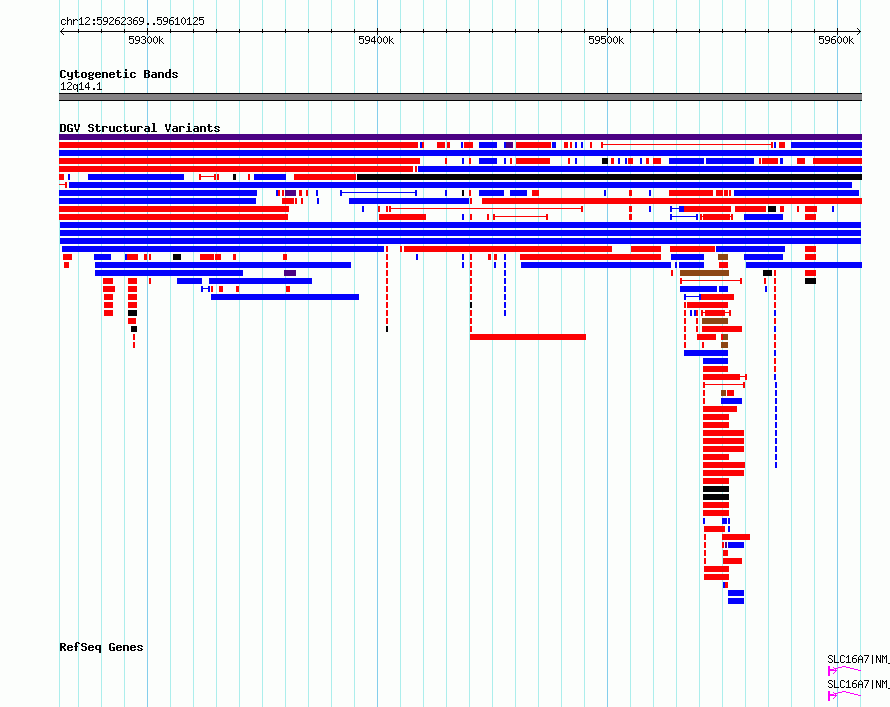Image resolution: width=890 pixels, height=707 pixels.
Task: Click the chr12:59262369..59610125 region label
Action: pyautogui.click(x=132, y=22)
